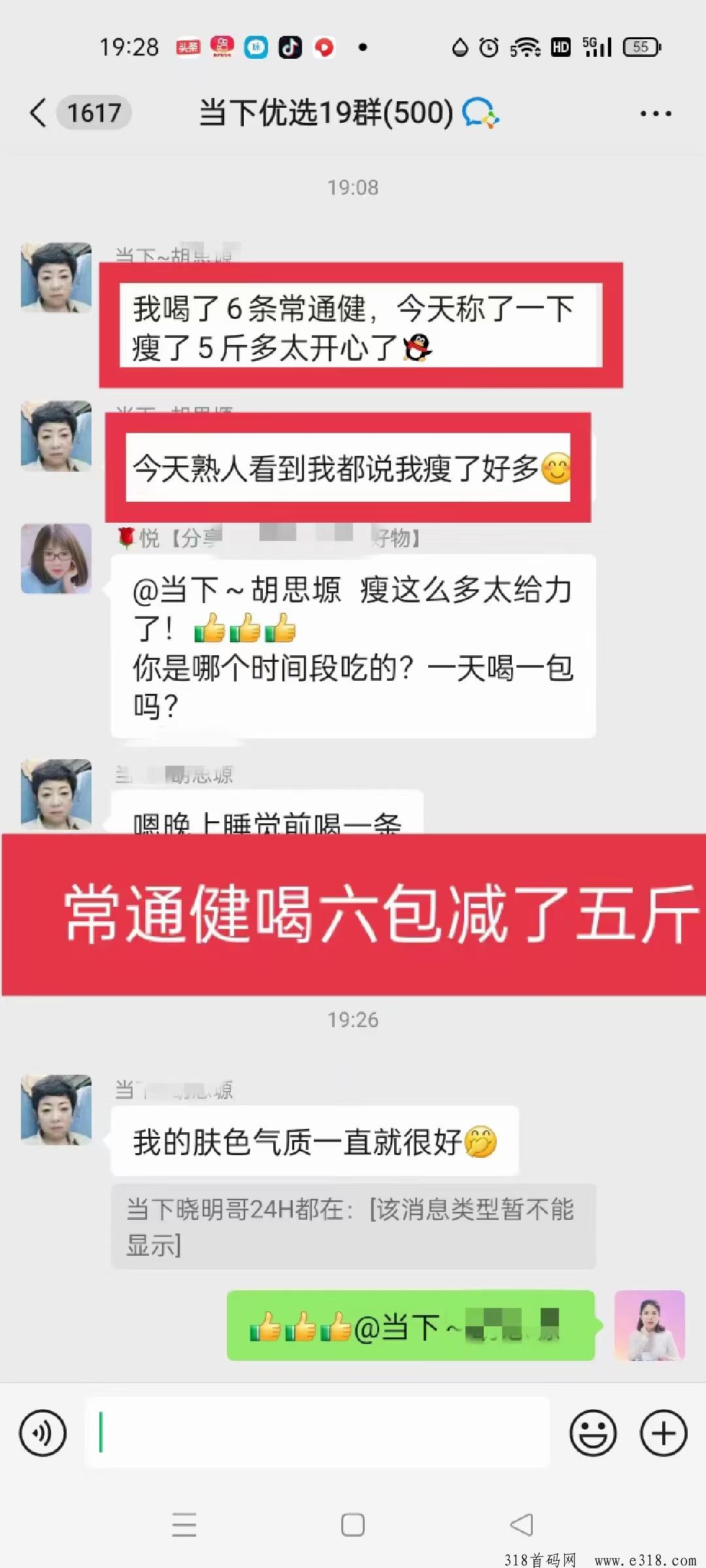Tap the Android back triangle button
This screenshot has height=1568, width=706.
(522, 1524)
